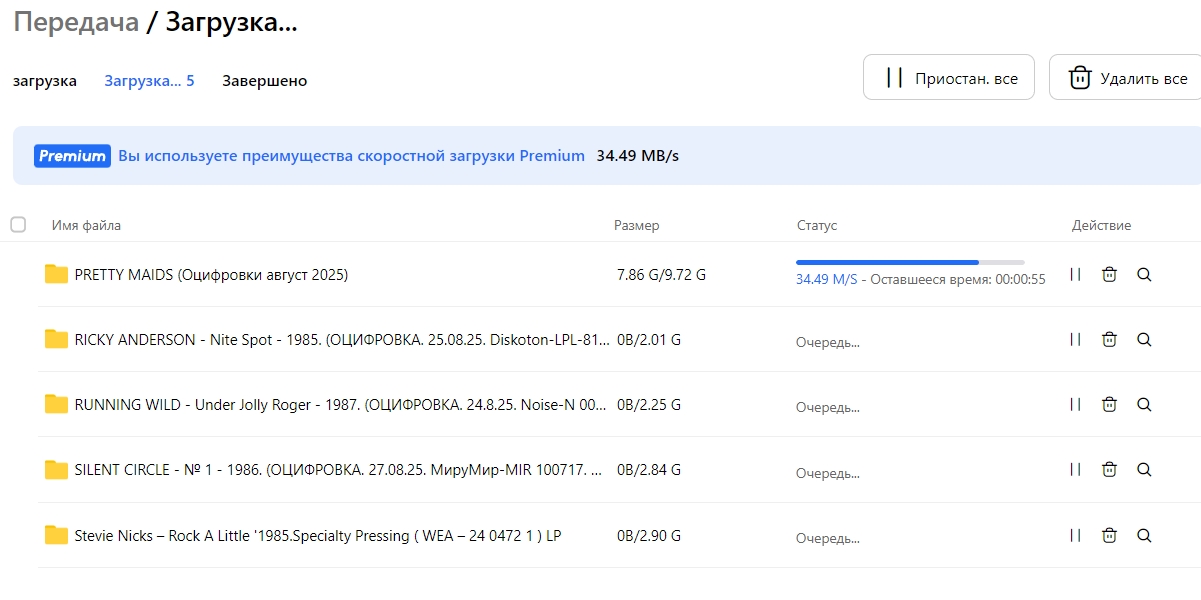Screen dimensions: 1201x600
Task: Click the magnifier icon for Stevie Nicks
Action: point(1144,535)
